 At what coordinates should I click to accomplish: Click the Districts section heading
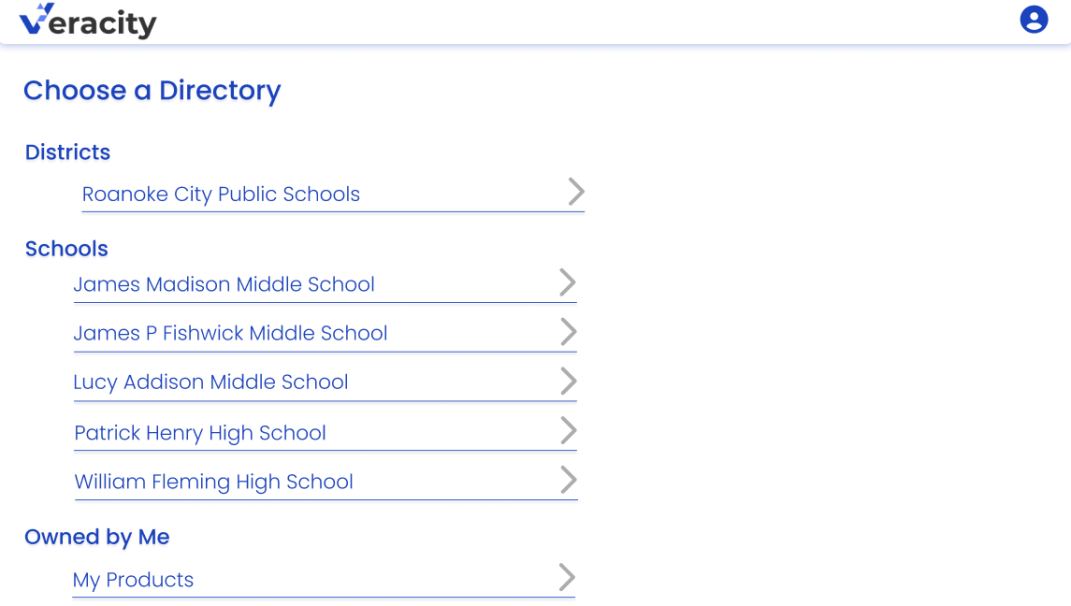point(68,152)
